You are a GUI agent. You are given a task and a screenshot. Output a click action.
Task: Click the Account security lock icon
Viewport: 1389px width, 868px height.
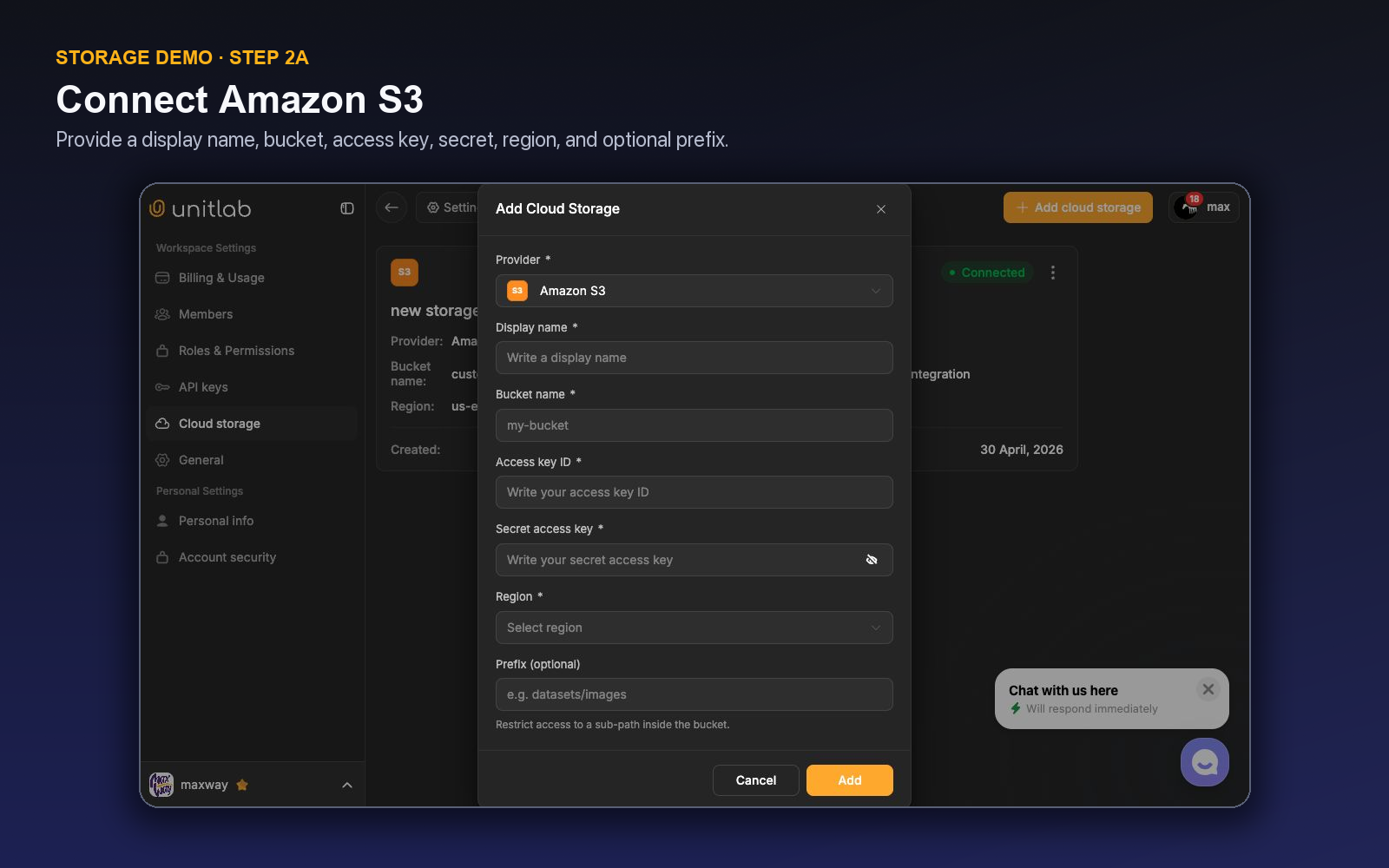click(162, 557)
